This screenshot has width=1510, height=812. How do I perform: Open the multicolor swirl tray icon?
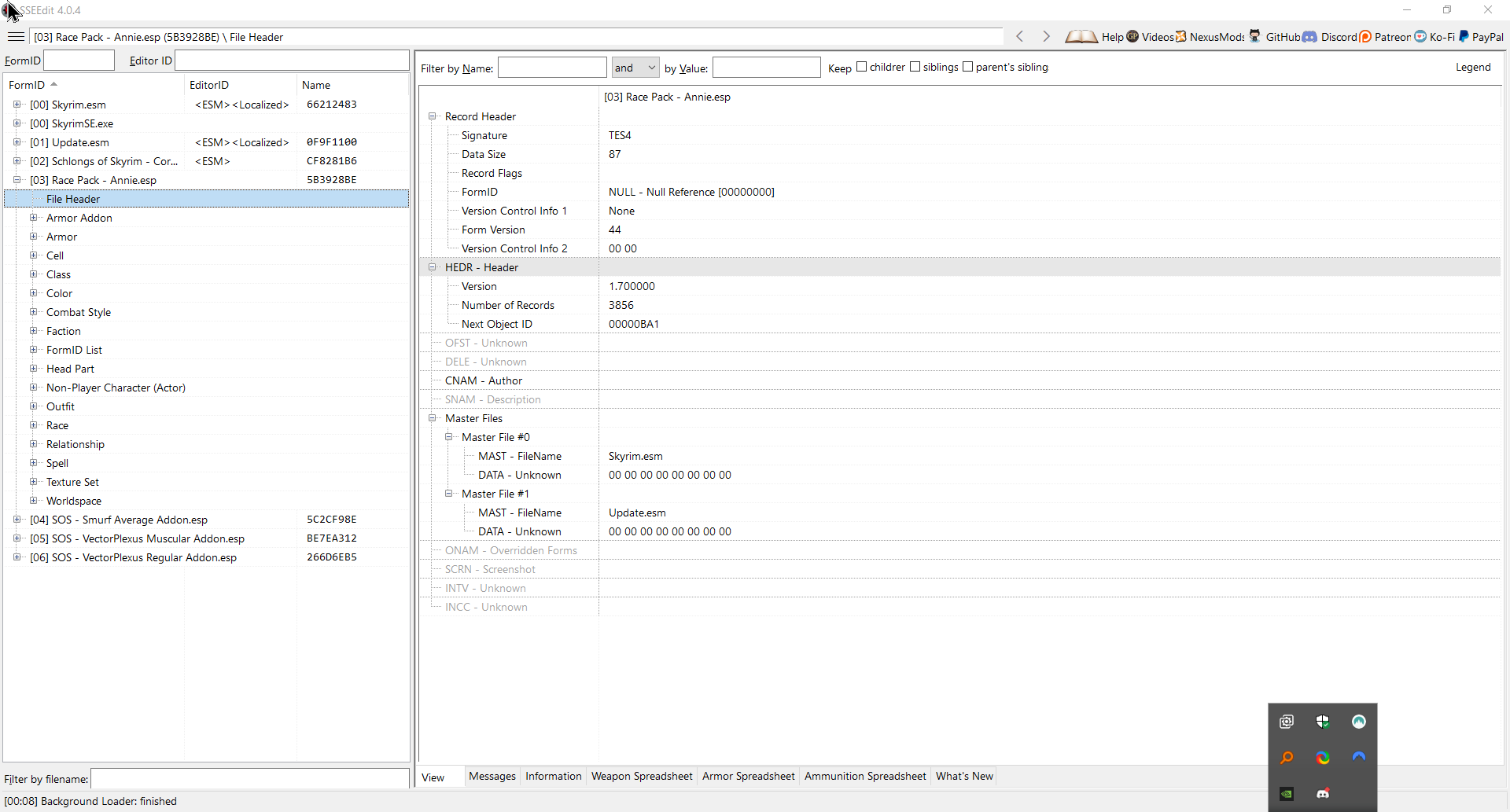click(x=1323, y=758)
